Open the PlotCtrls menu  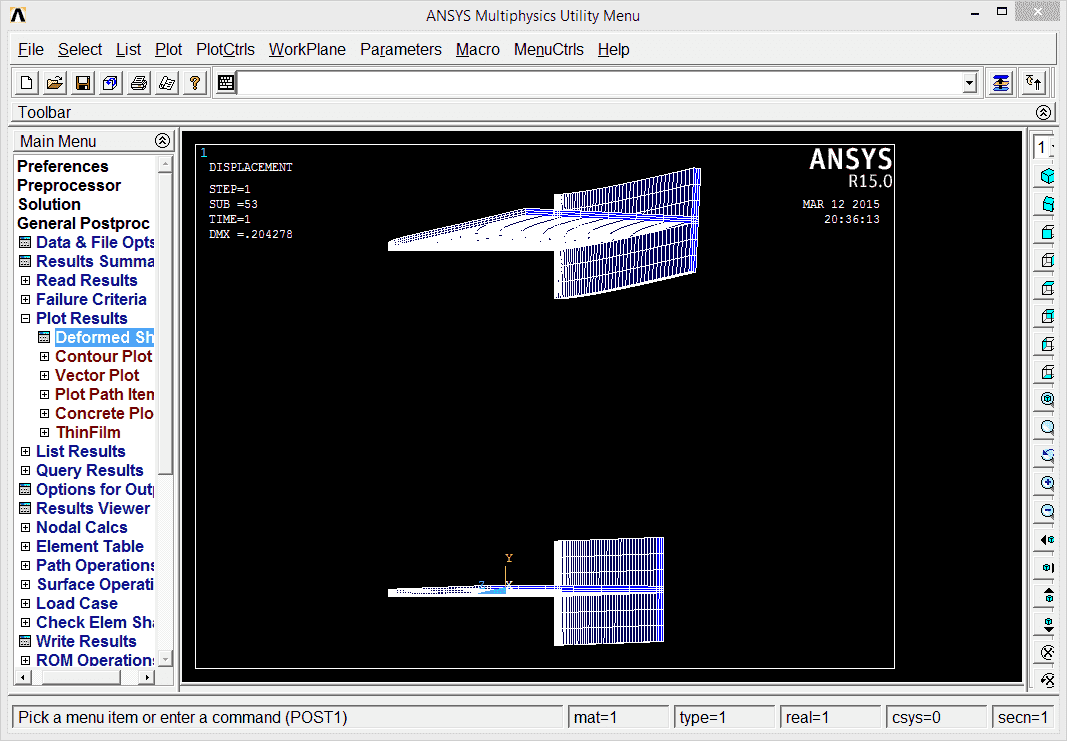[x=225, y=50]
